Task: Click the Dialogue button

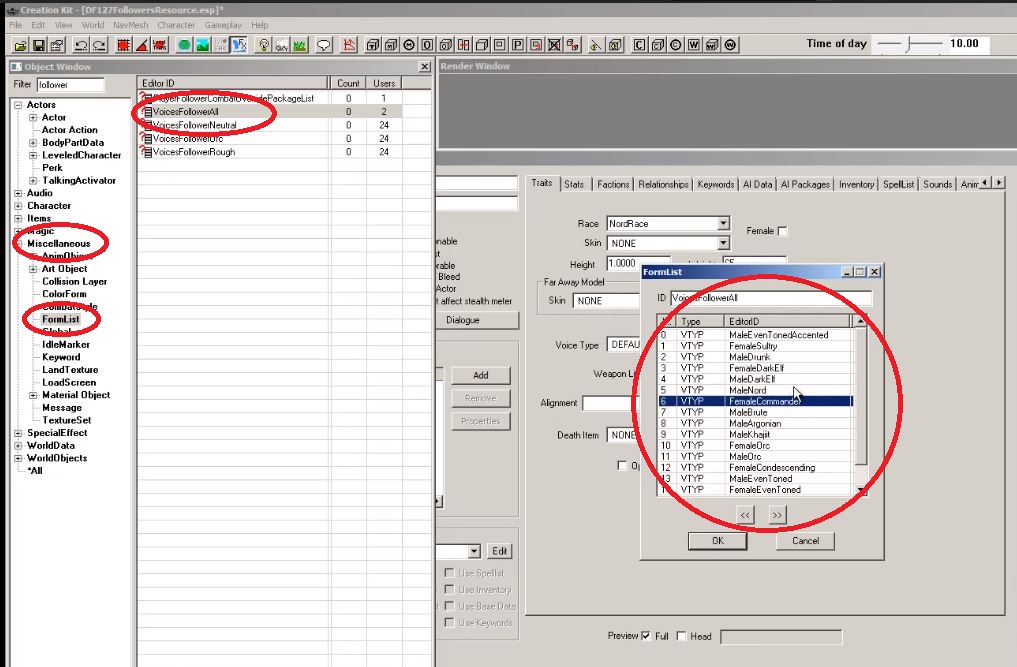Action: [462, 320]
